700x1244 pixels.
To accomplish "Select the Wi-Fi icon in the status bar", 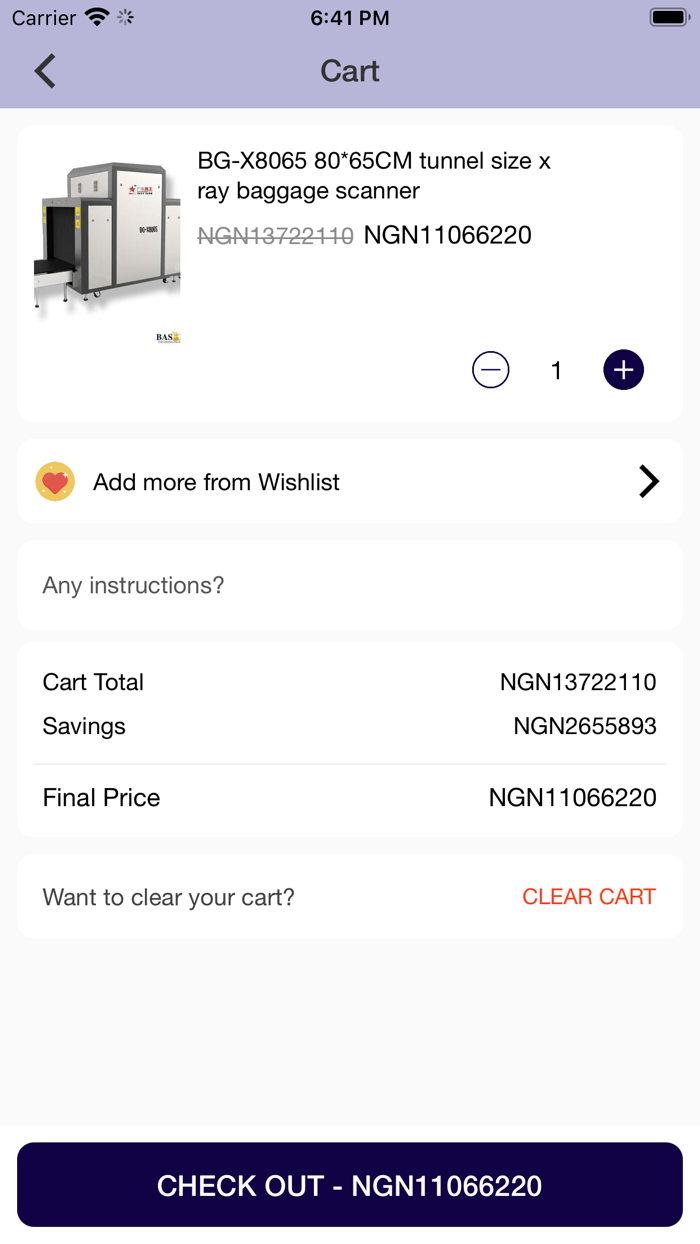I will click(x=95, y=17).
